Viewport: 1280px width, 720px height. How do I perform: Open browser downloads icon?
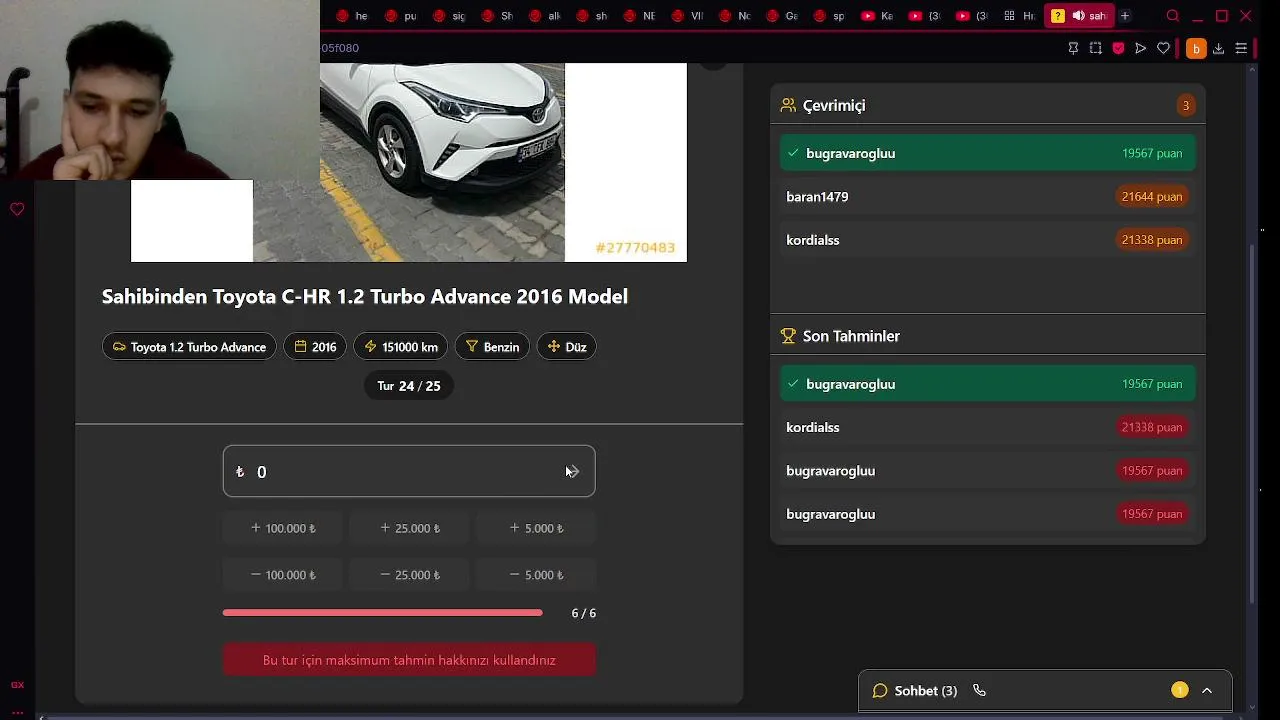click(x=1218, y=48)
